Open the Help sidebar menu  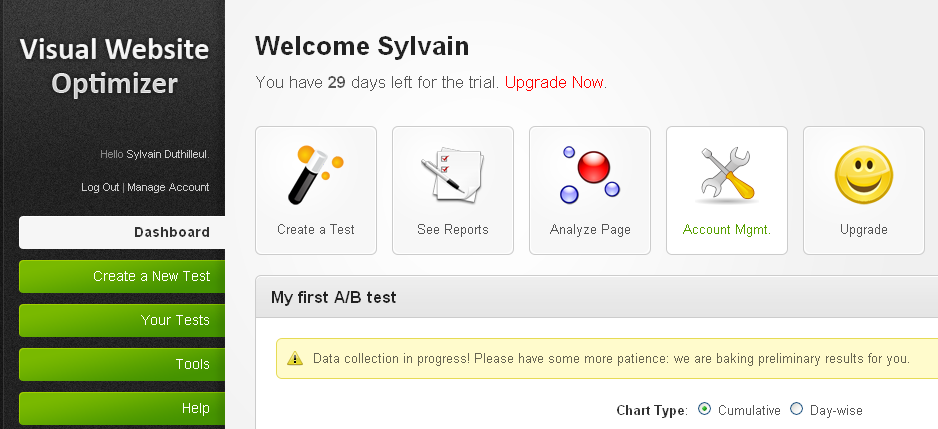point(122,409)
